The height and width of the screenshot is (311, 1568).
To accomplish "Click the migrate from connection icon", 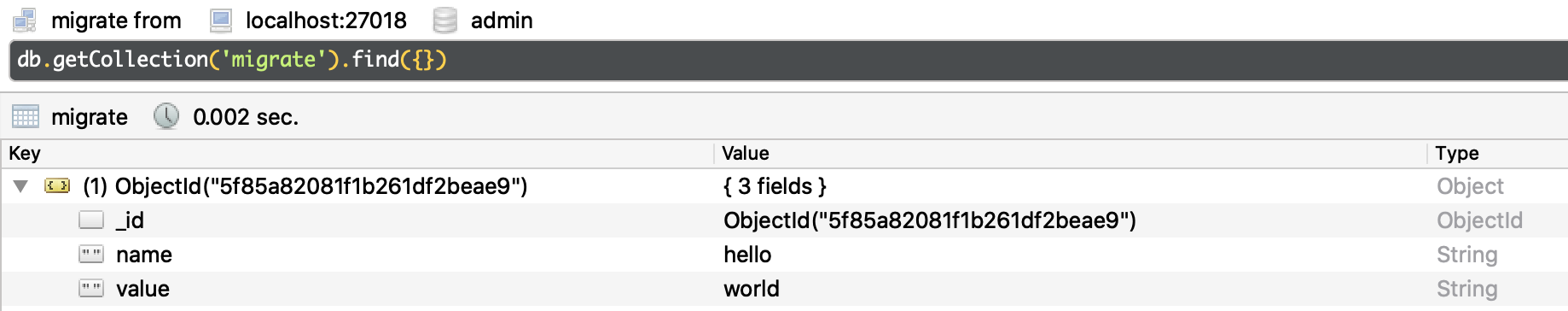I will tap(25, 20).
